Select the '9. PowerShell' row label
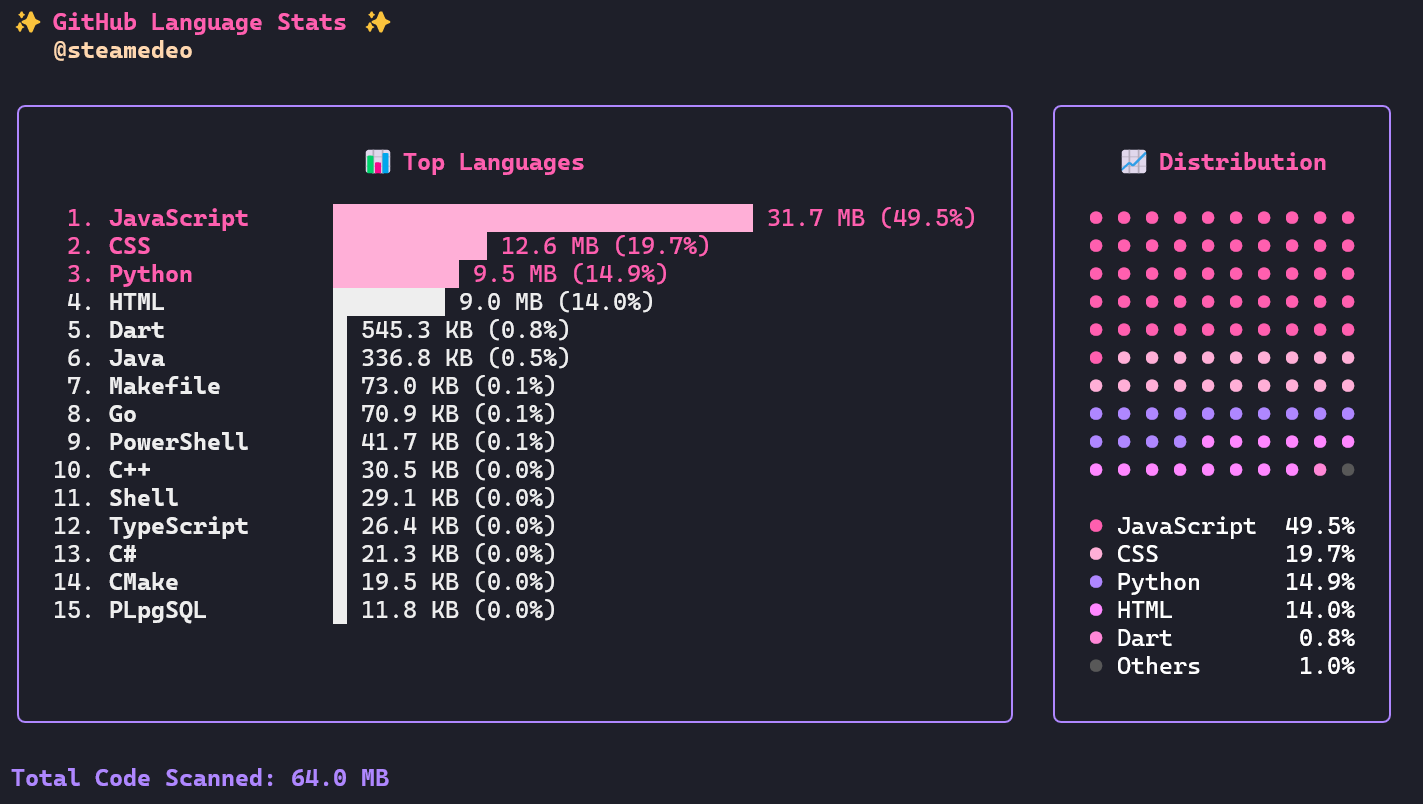 [158, 442]
